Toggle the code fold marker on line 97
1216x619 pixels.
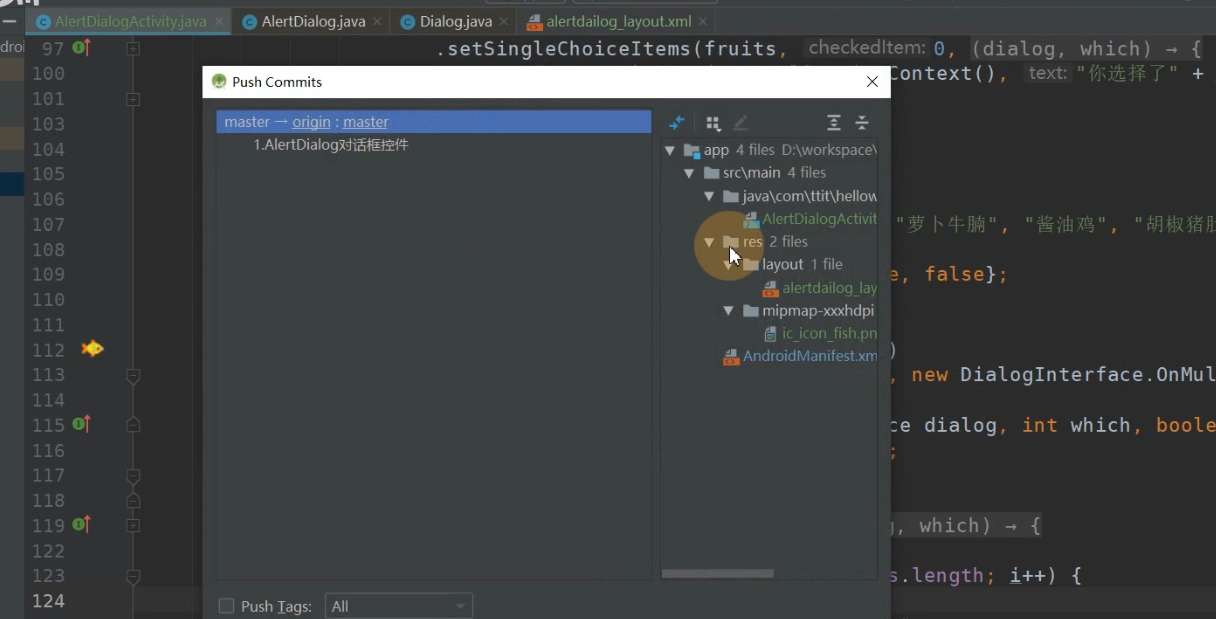(133, 48)
